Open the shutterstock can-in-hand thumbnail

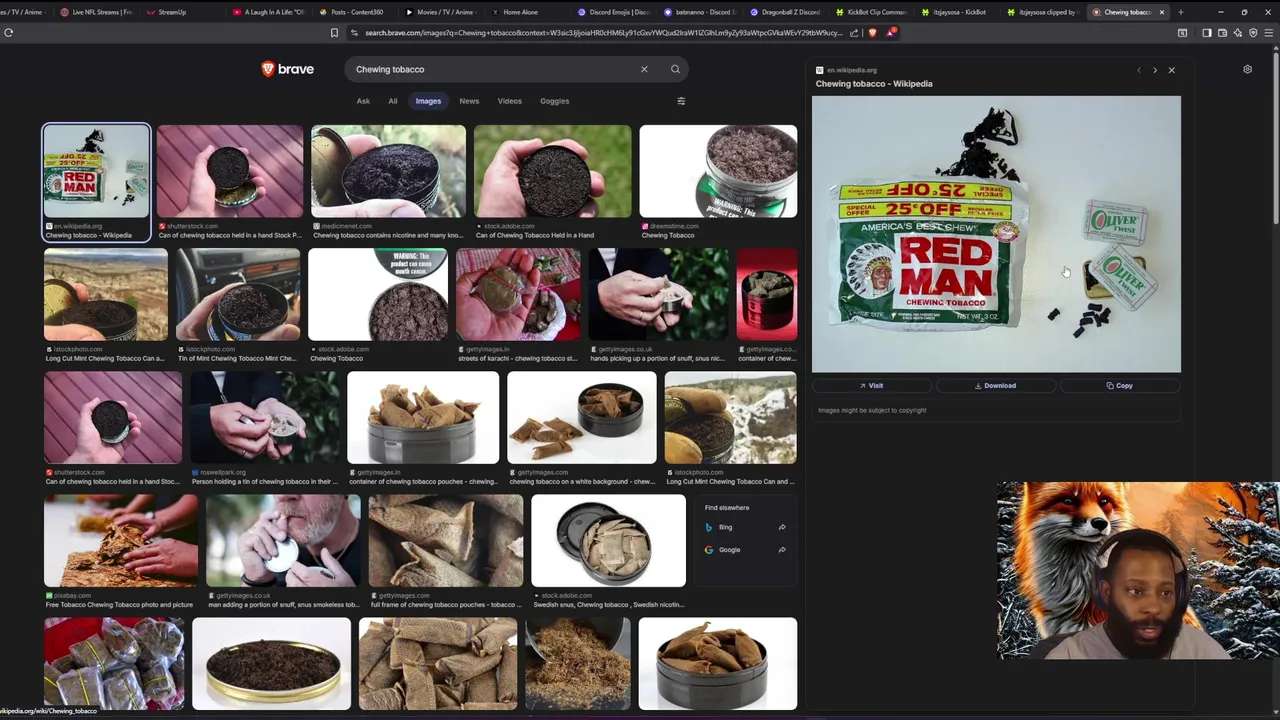pyautogui.click(x=230, y=171)
